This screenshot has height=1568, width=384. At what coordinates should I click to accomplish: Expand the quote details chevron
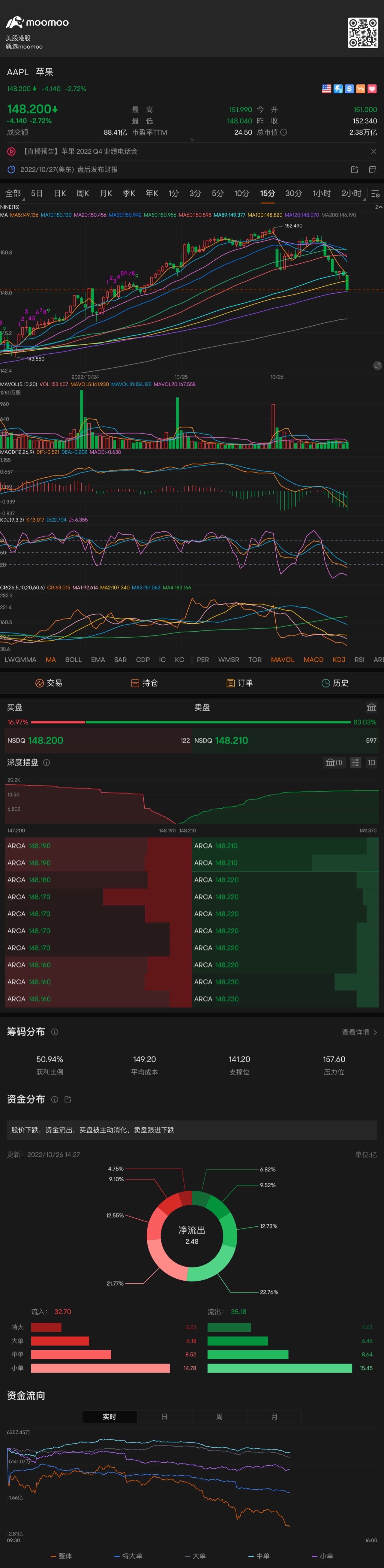[192, 139]
